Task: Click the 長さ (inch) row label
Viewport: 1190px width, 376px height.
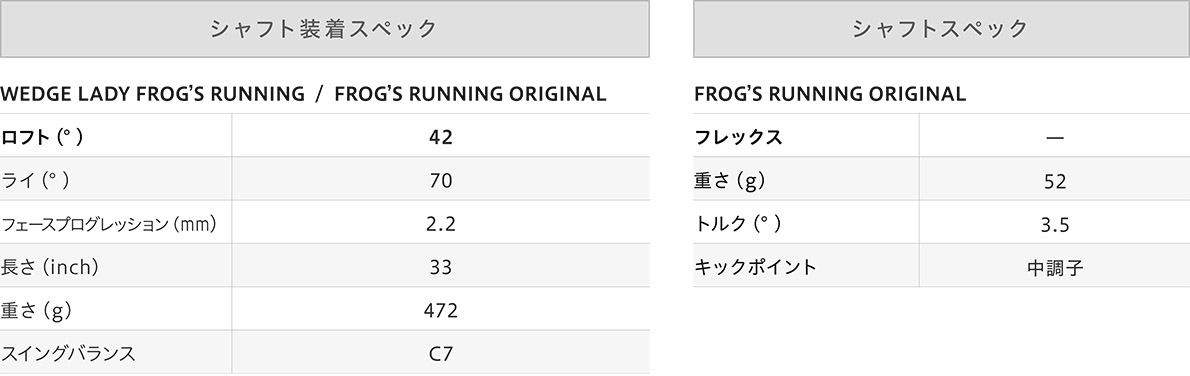Action: point(50,267)
